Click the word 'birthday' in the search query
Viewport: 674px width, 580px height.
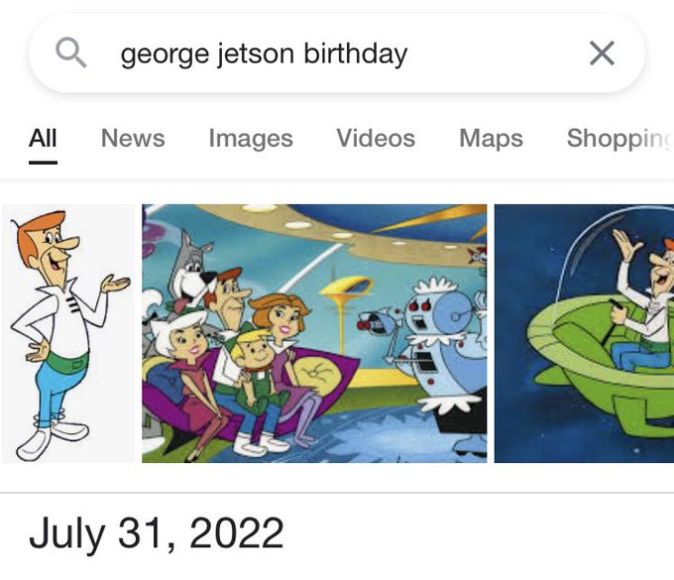click(x=357, y=52)
